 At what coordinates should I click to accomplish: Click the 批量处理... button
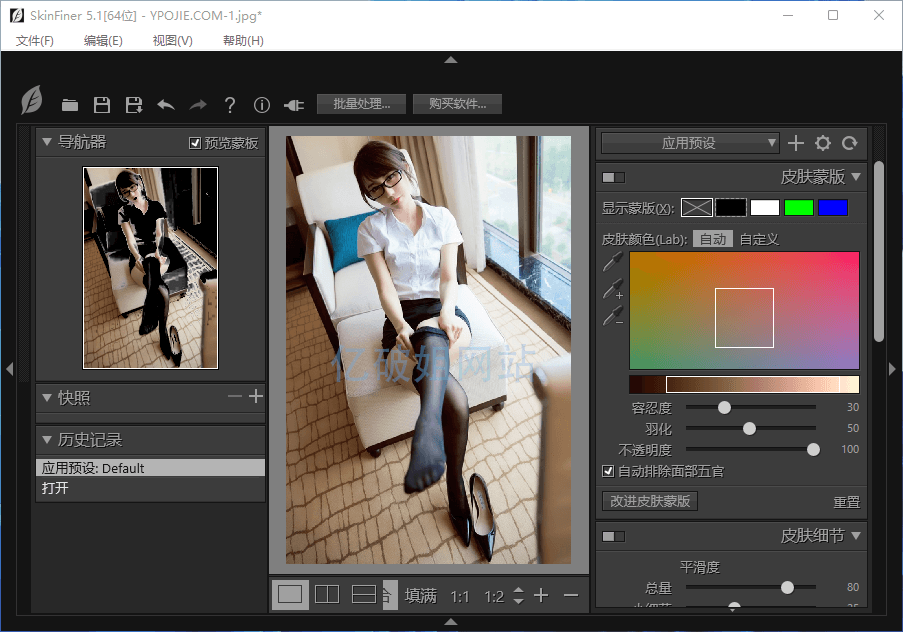click(361, 104)
